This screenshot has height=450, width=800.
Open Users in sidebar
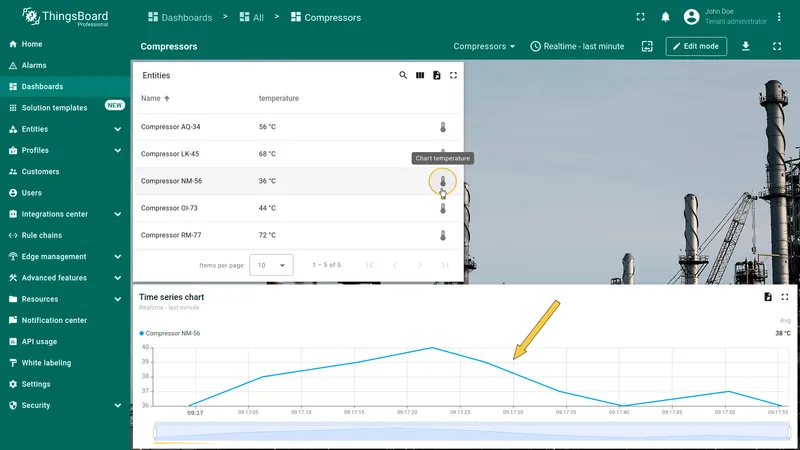click(x=65, y=193)
